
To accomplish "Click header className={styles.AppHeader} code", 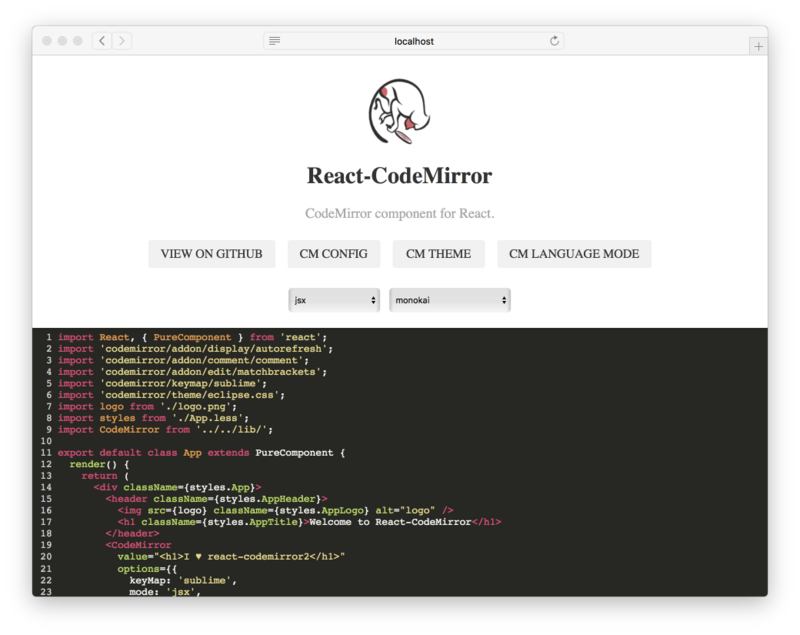I will tap(216, 499).
